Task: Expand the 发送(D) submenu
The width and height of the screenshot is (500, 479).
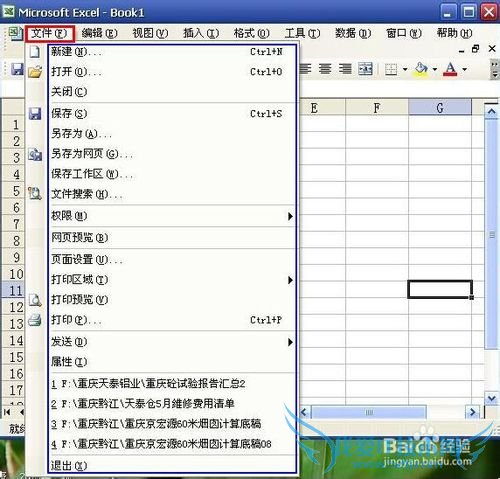Action: click(x=290, y=342)
